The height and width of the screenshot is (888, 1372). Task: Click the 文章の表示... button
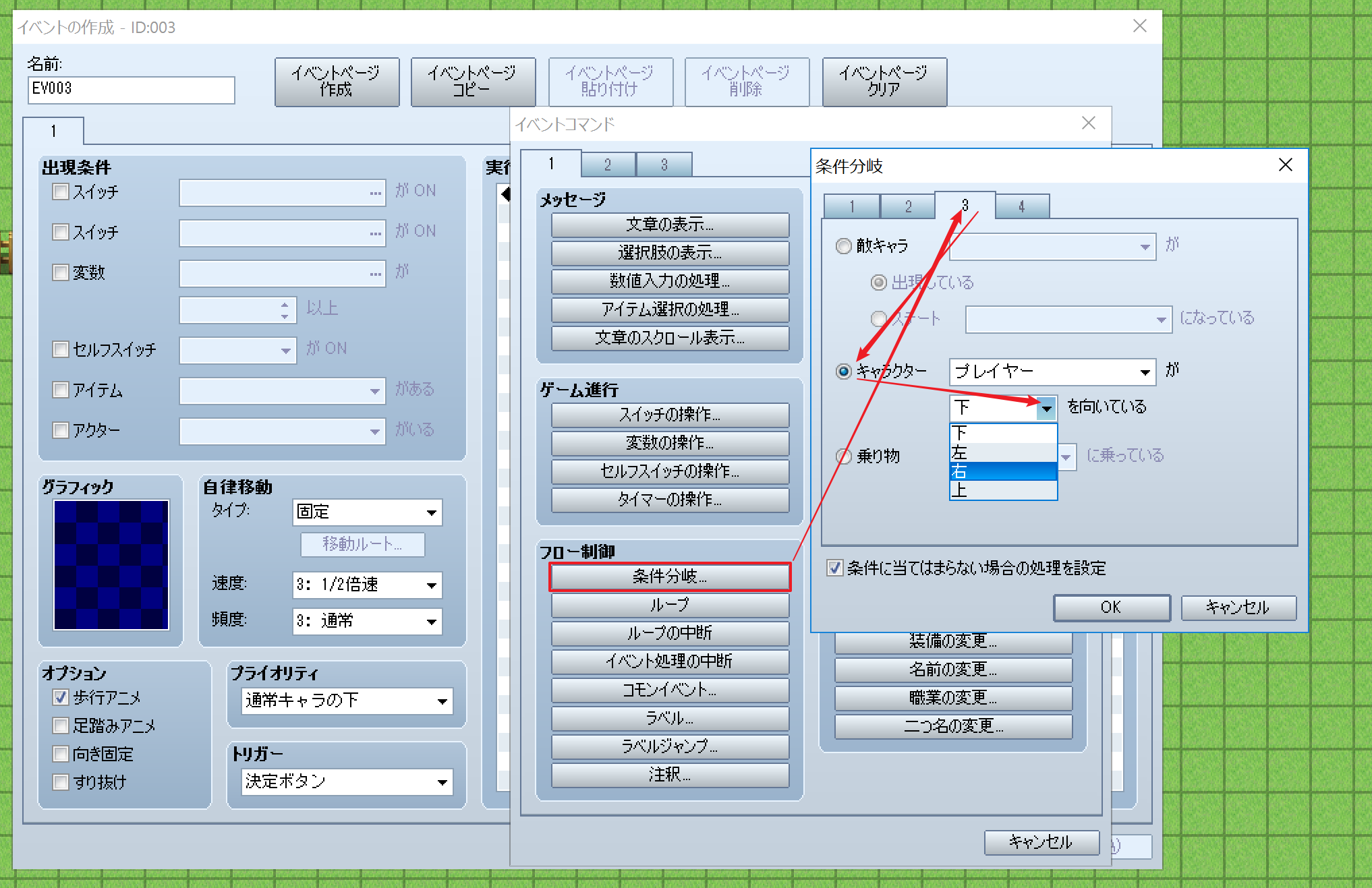tap(670, 225)
